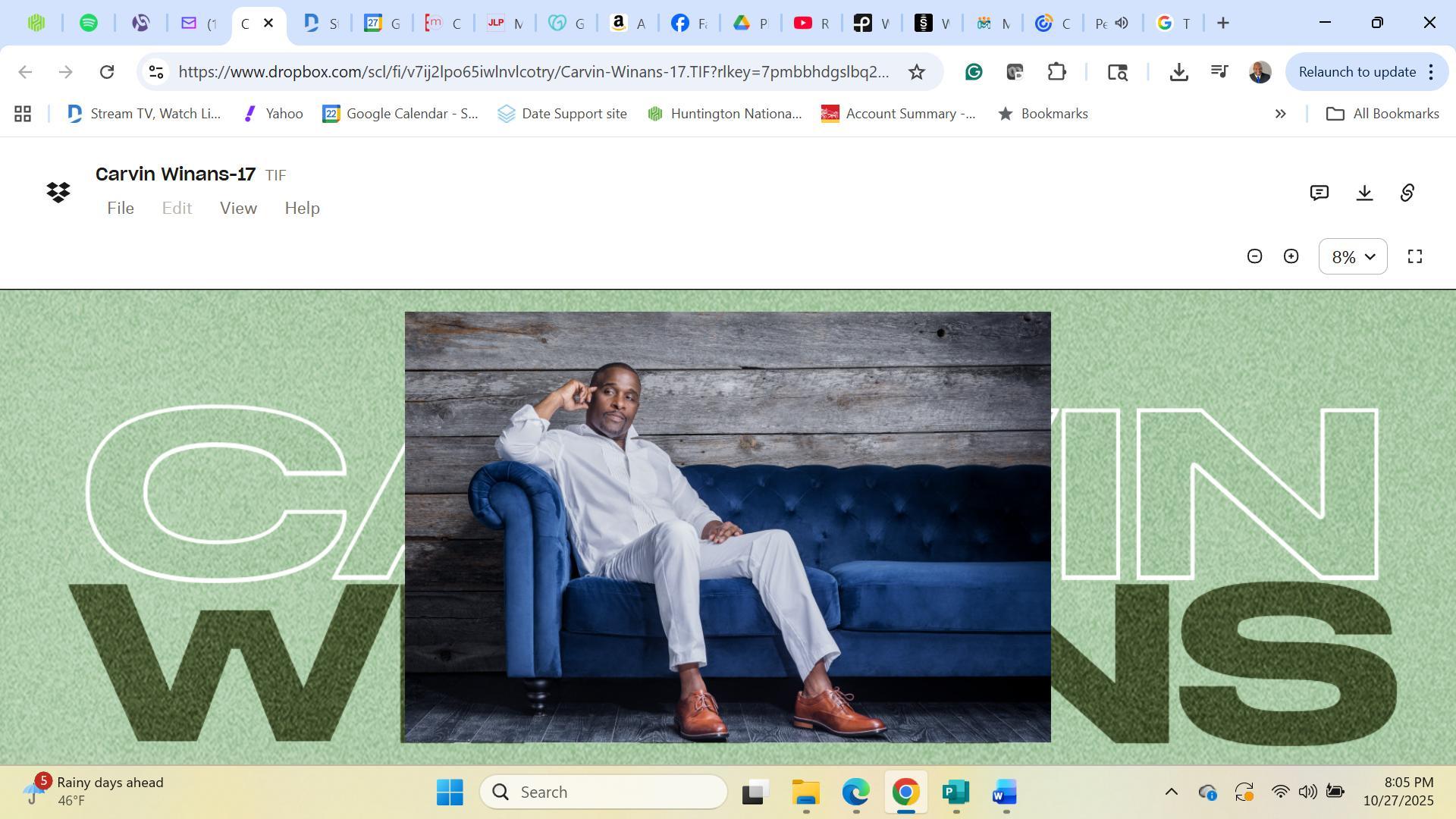Expand the hidden bookmarks chevron

coord(1280,114)
